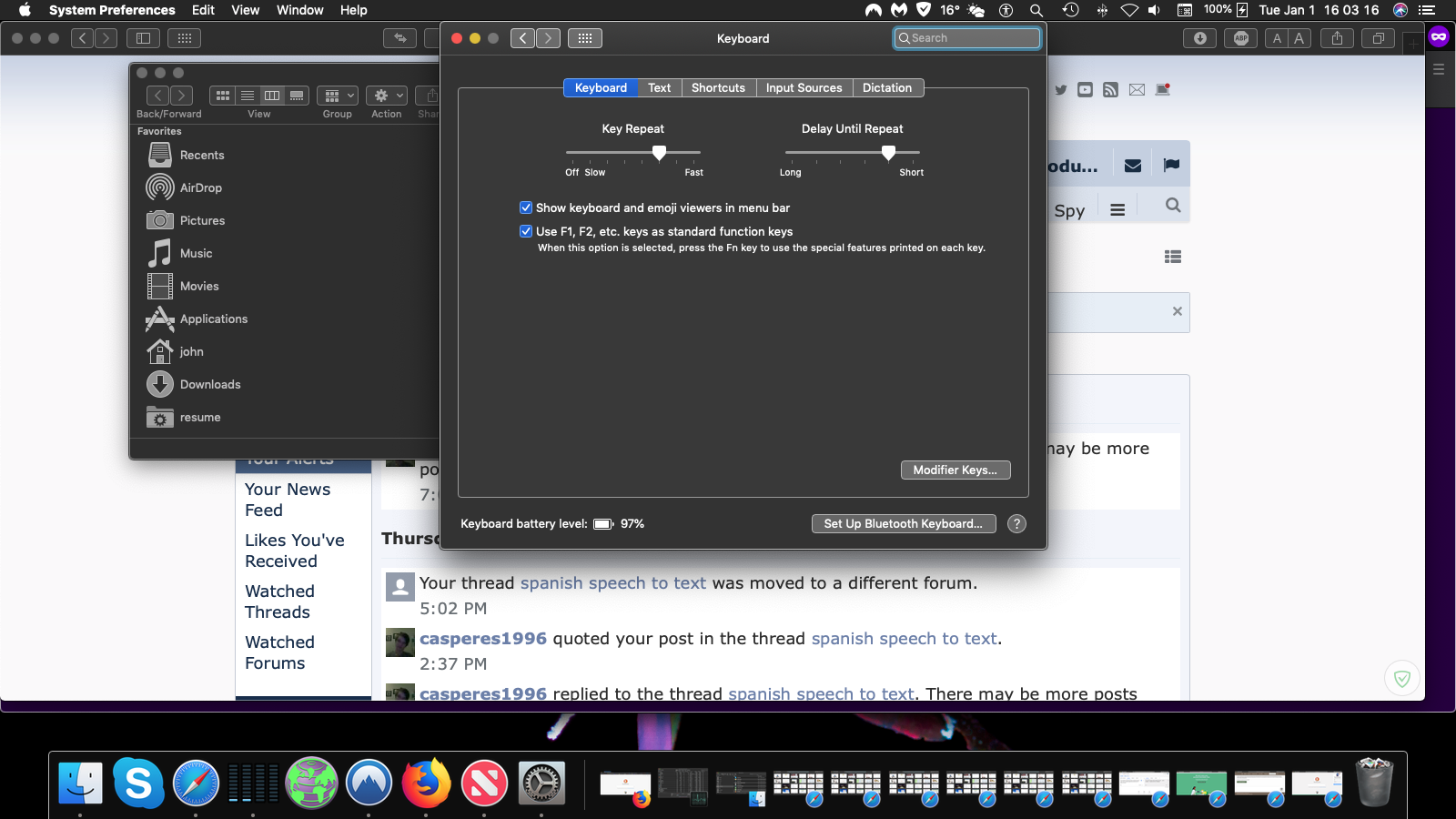1456x819 pixels.
Task: Switch Finder to column view
Action: click(x=271, y=96)
